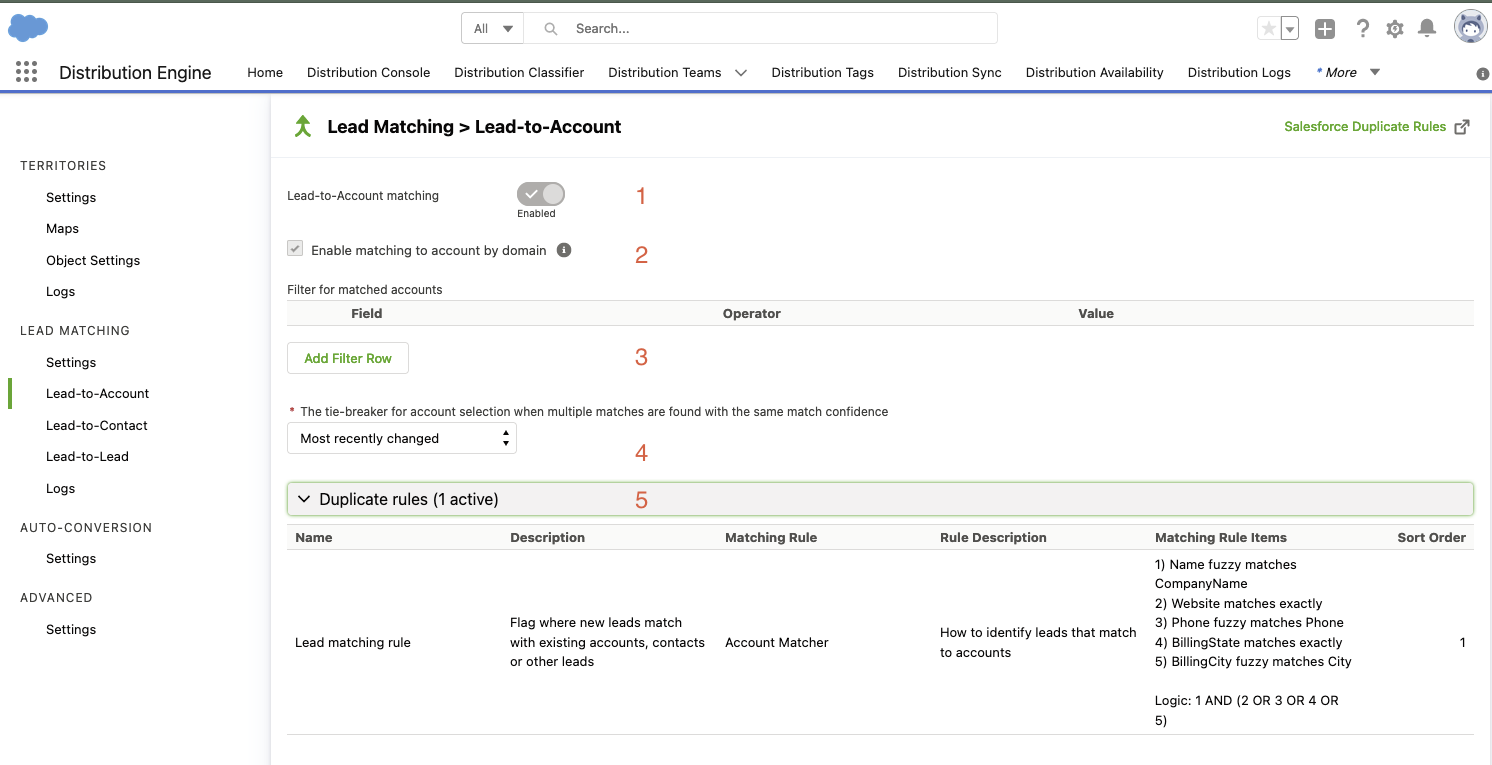Viewport: 1492px width, 765px height.
Task: Click the Rule Description column header
Action: click(993, 537)
